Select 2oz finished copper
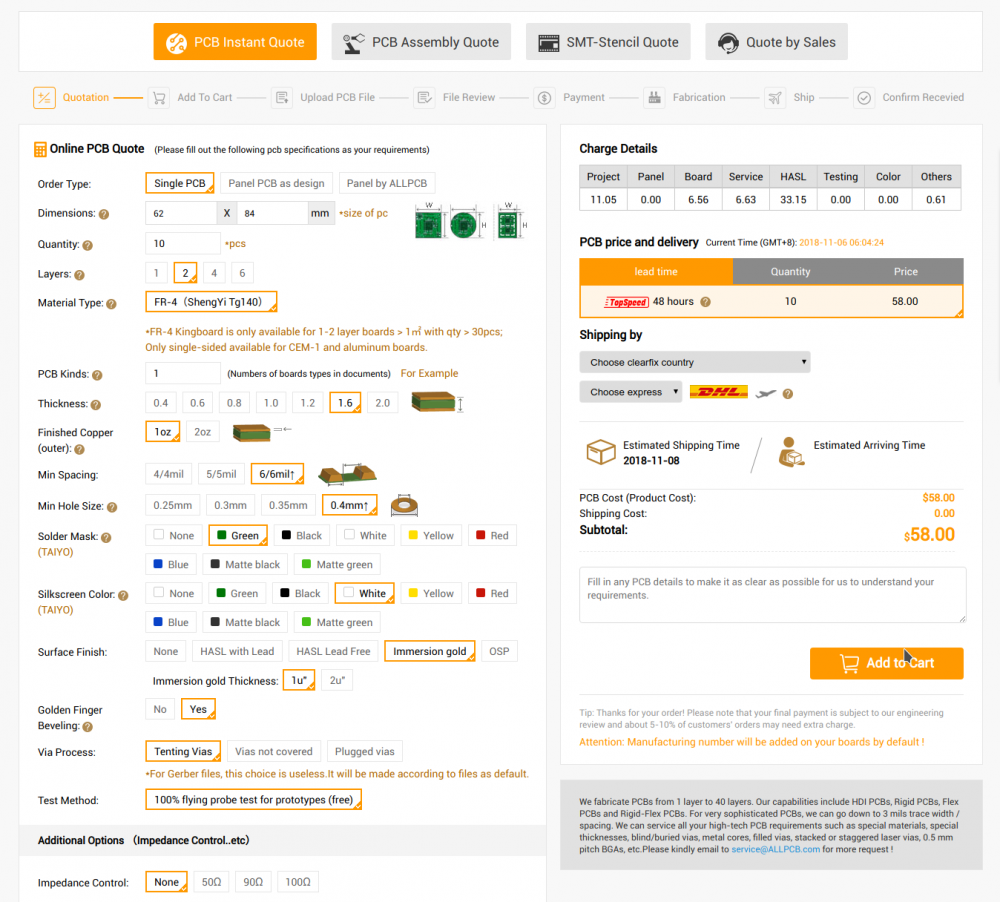The height and width of the screenshot is (902, 1000). pyautogui.click(x=203, y=432)
